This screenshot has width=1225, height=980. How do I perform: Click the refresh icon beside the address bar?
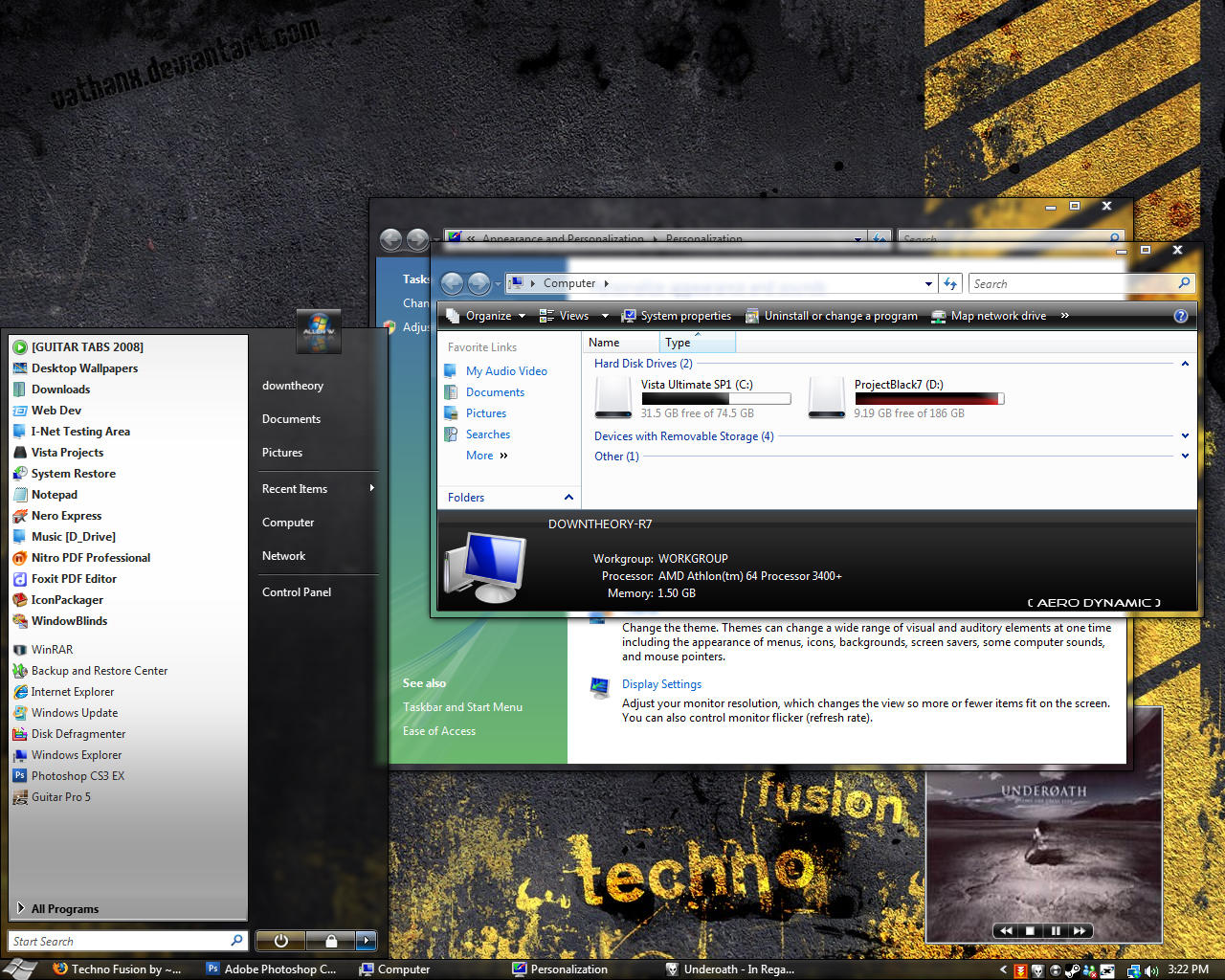coord(950,283)
